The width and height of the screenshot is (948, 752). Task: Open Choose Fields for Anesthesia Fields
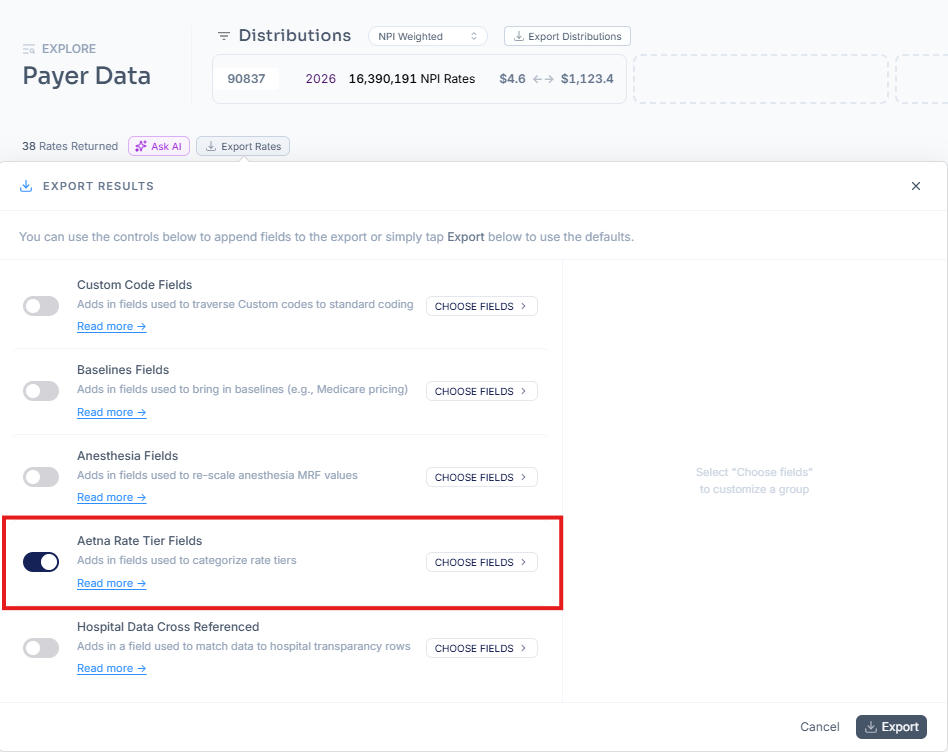tap(481, 477)
